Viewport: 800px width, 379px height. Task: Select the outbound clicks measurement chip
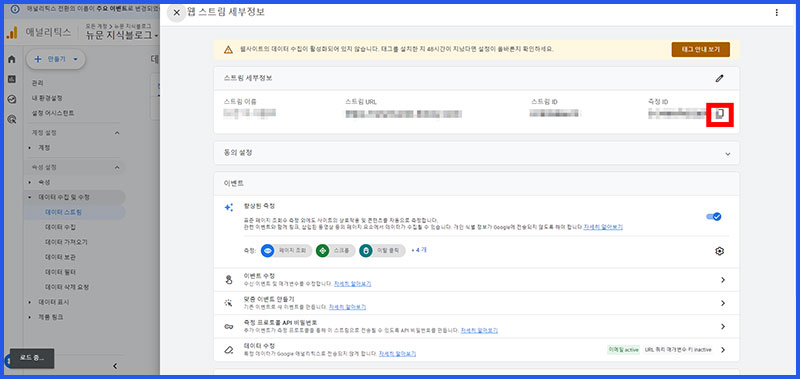tap(382, 251)
